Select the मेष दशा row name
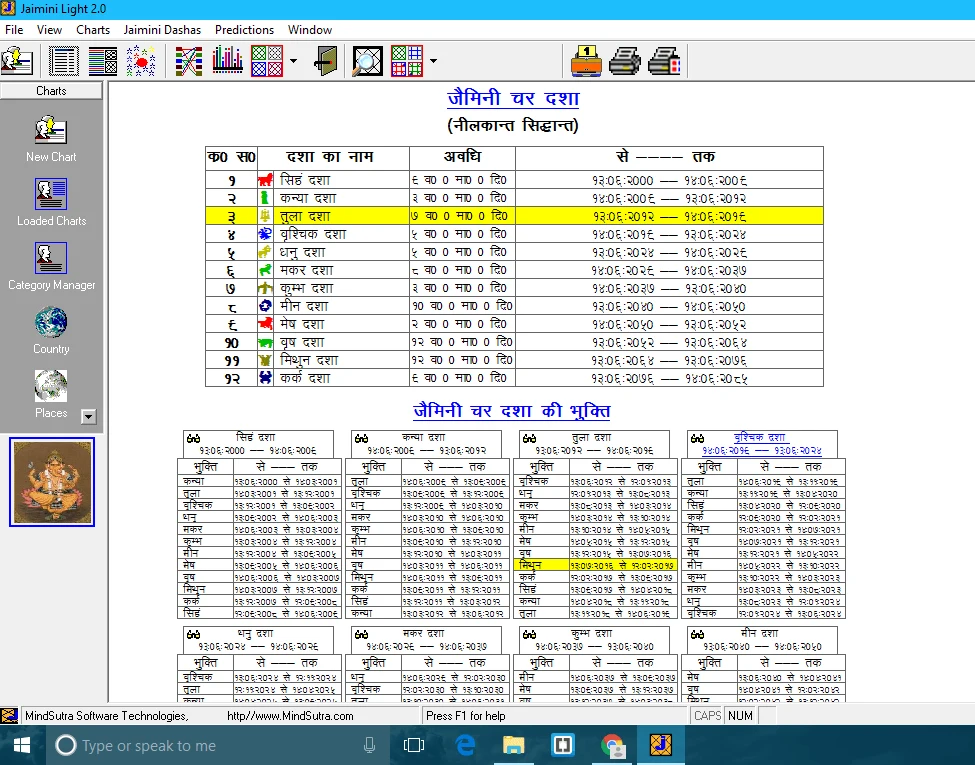This screenshot has width=975, height=765. [x=306, y=325]
